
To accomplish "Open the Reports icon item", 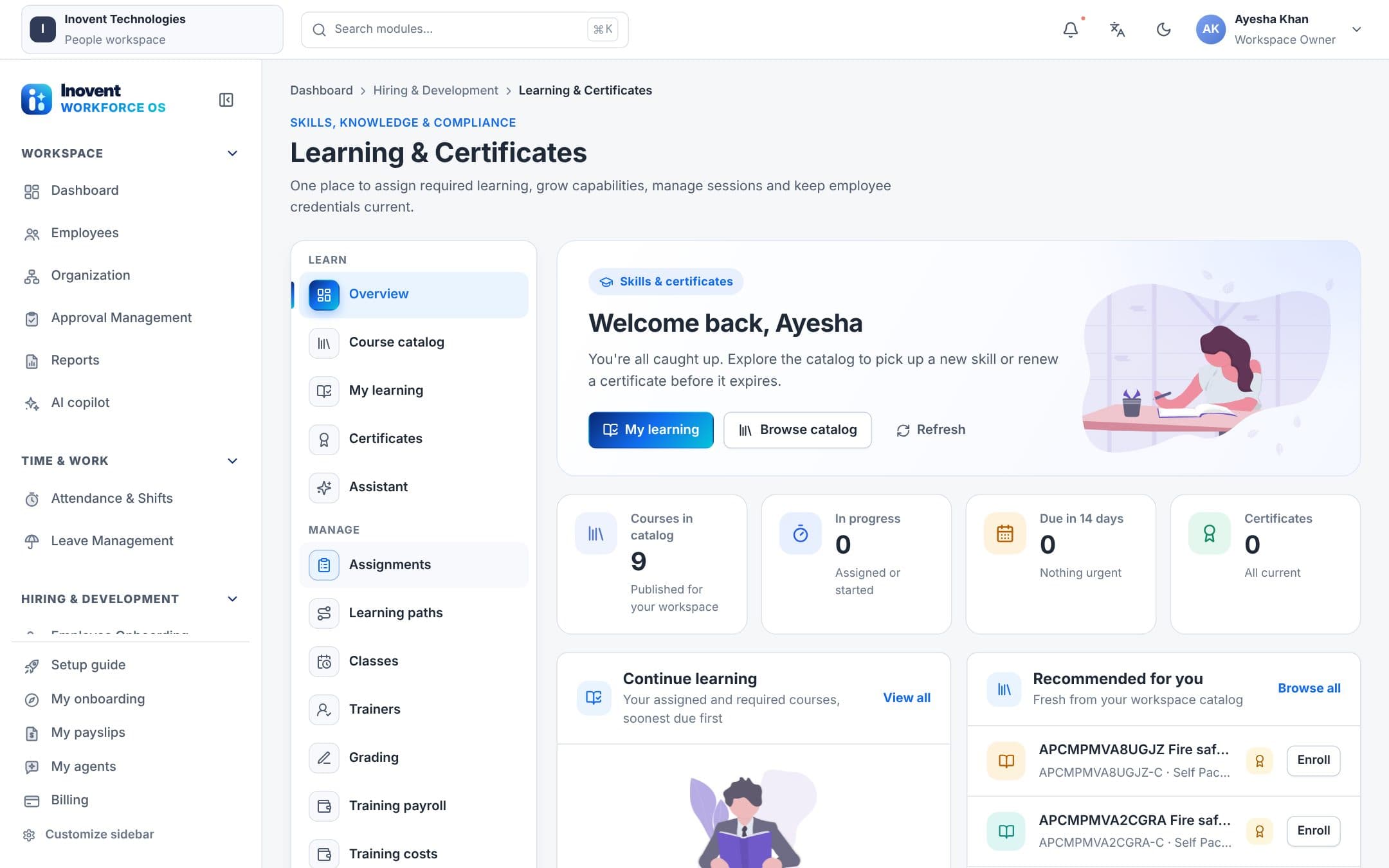I will pyautogui.click(x=32, y=361).
